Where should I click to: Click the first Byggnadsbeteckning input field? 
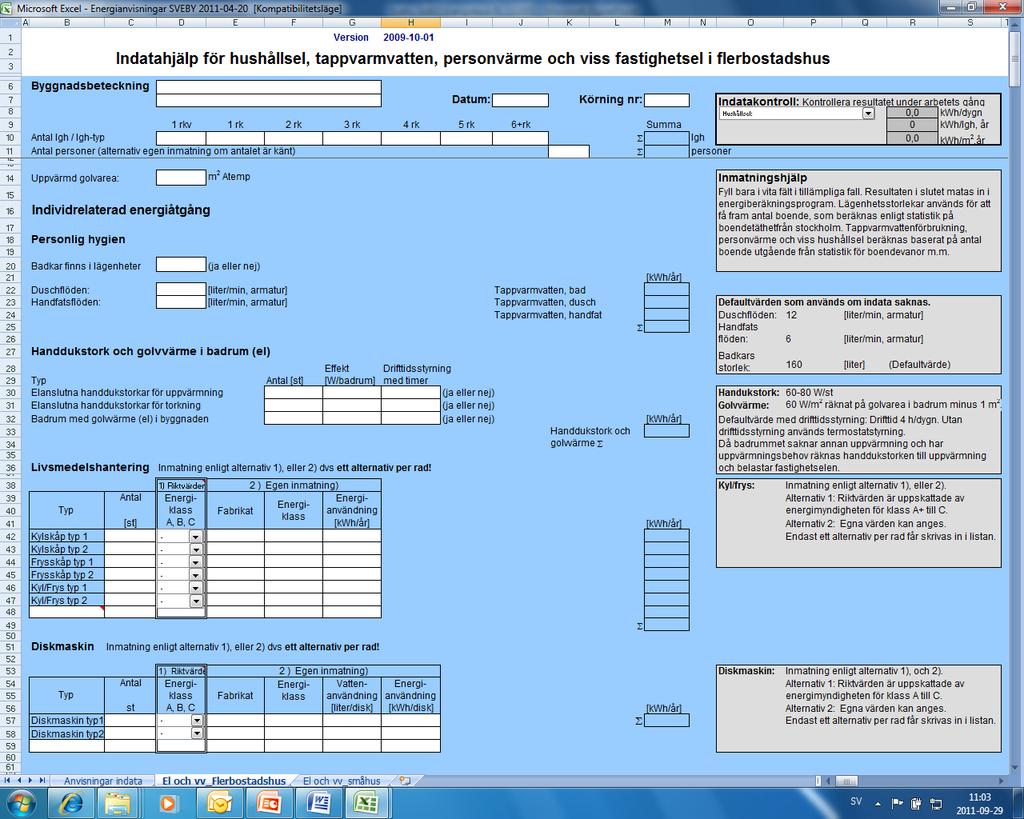(x=268, y=87)
